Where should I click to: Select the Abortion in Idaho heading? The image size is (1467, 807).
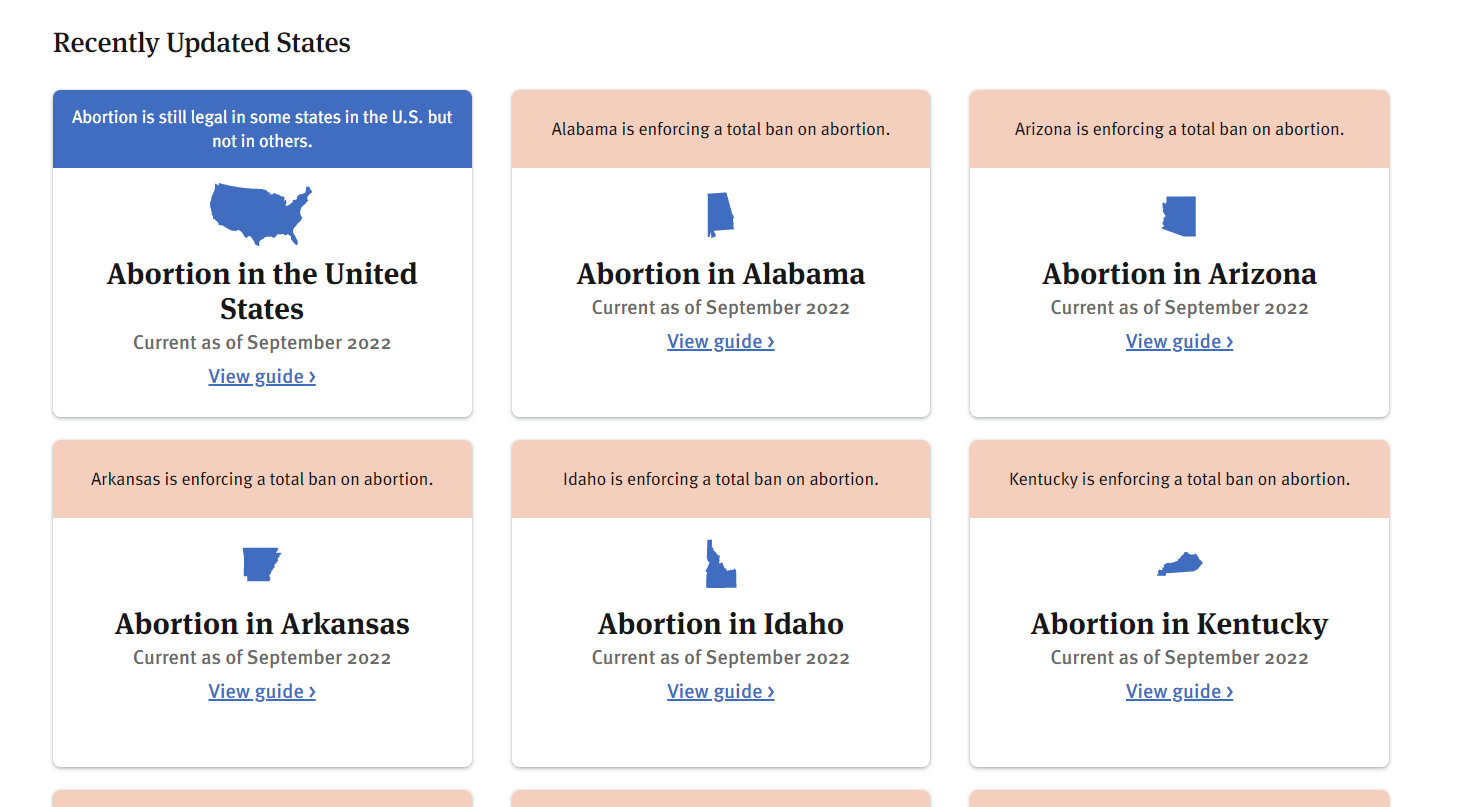[720, 623]
